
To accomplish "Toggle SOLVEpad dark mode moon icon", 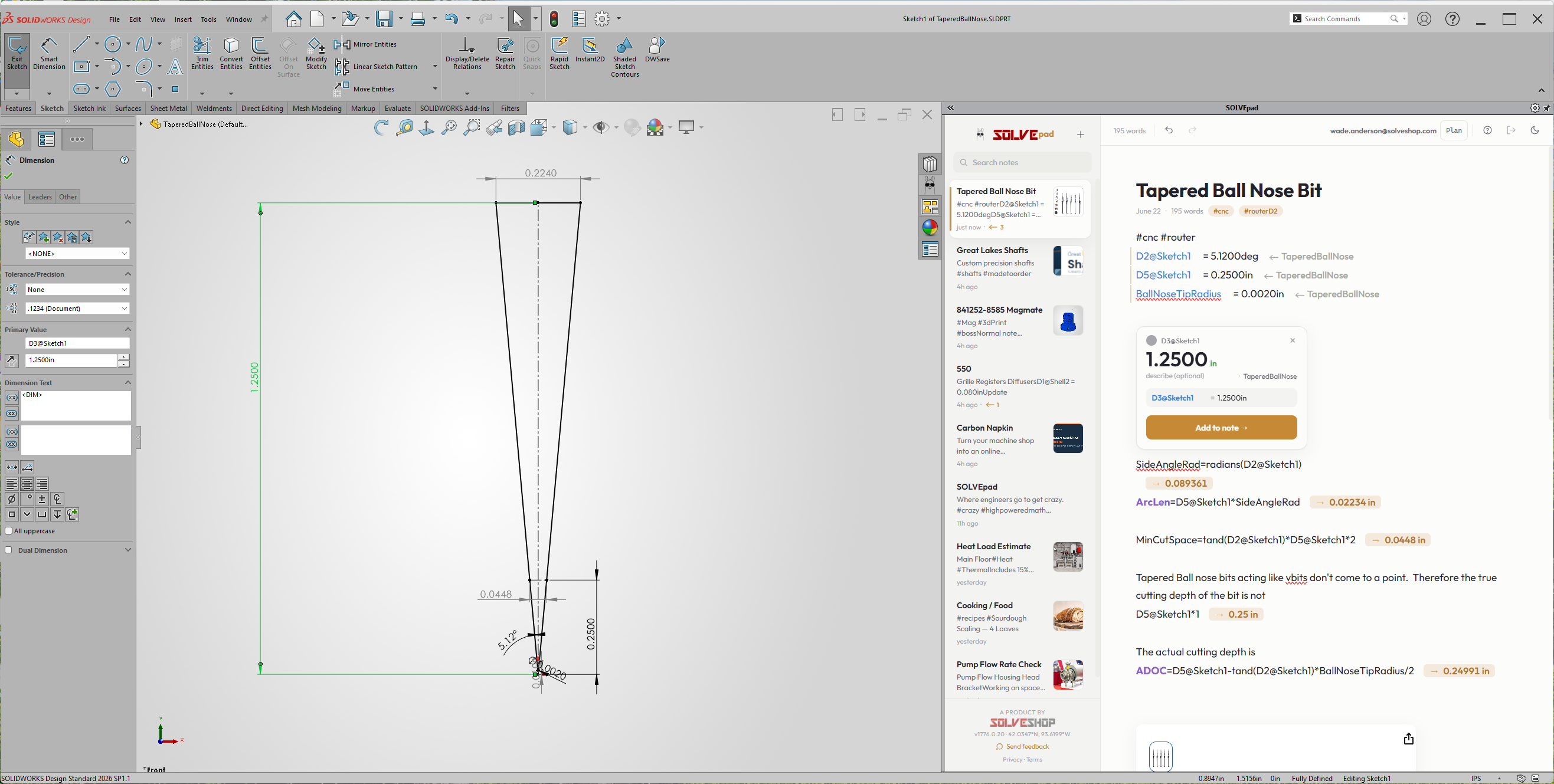I will (x=1535, y=130).
